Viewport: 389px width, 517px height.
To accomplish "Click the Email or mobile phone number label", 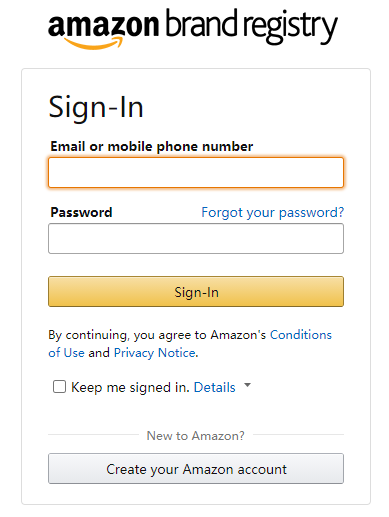I will 152,147.
